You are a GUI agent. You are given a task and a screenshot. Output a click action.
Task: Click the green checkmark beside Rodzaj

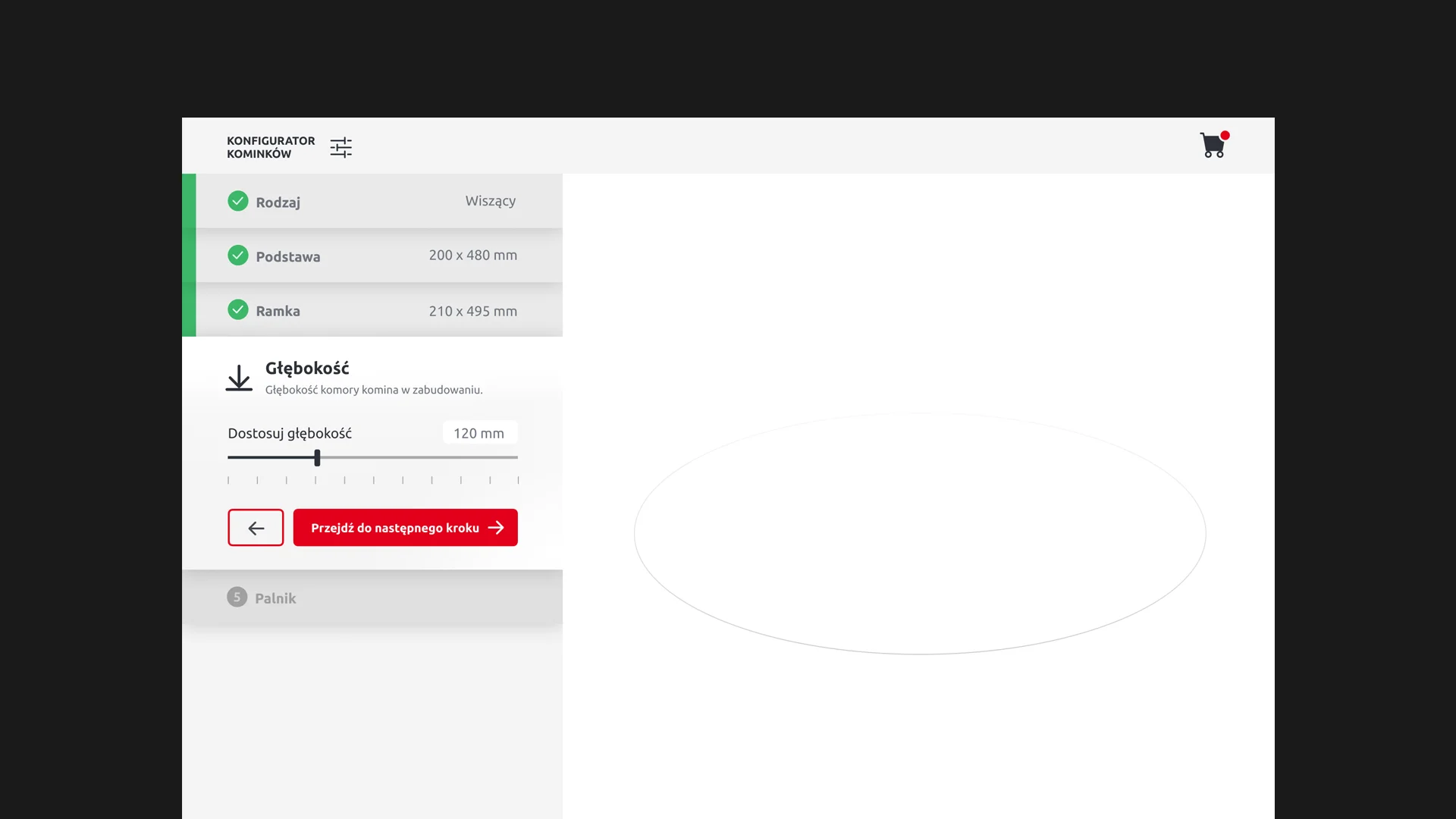tap(238, 201)
